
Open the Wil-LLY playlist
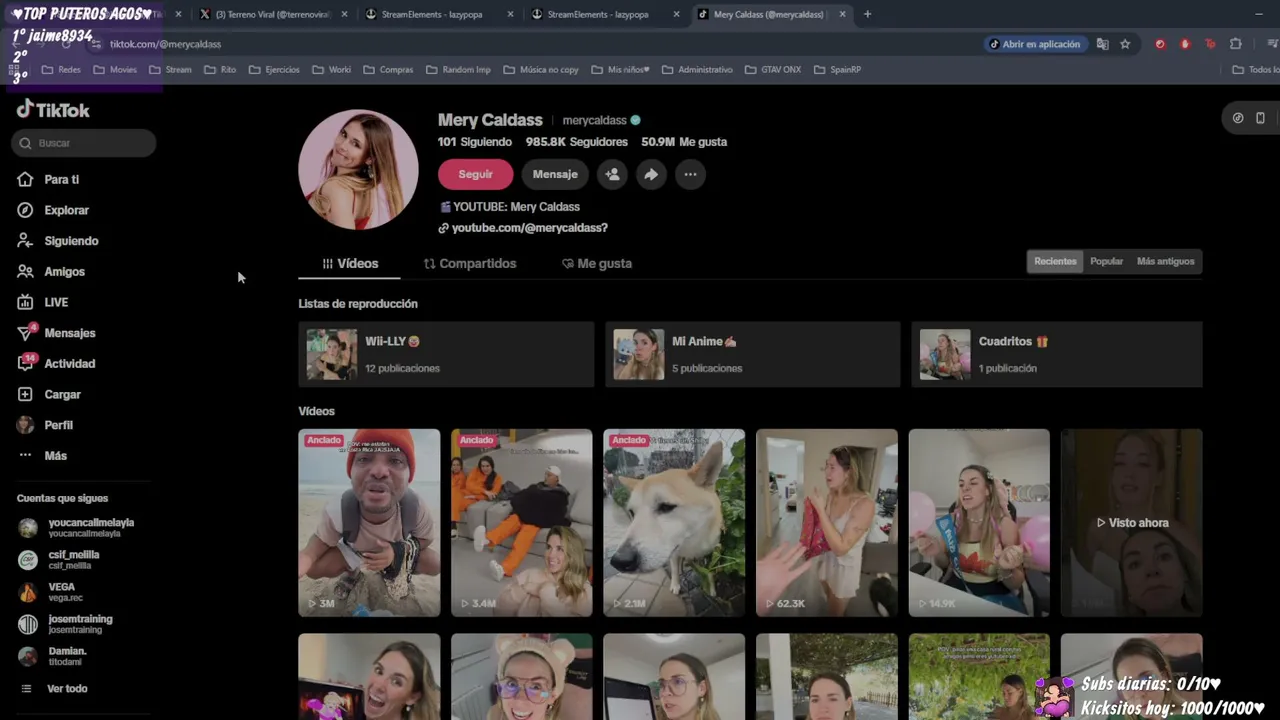(446, 354)
